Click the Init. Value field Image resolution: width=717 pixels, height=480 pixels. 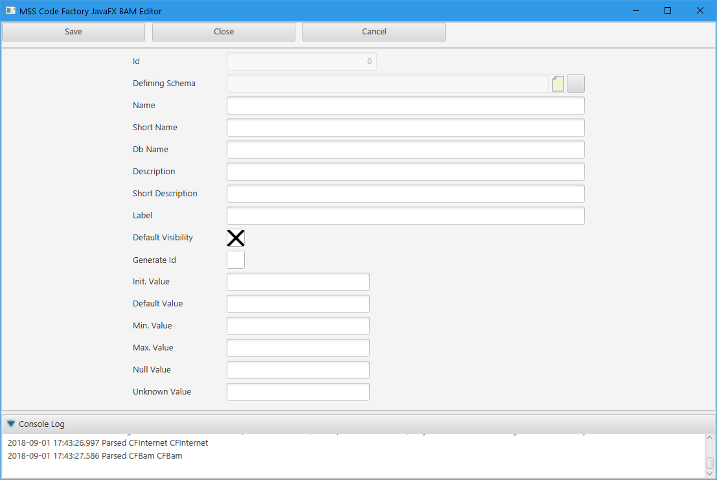(x=298, y=282)
